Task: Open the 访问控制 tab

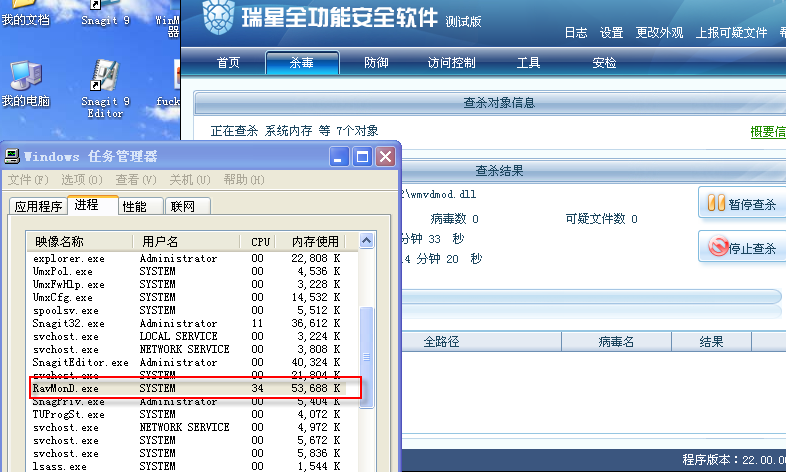Action: 451,63
